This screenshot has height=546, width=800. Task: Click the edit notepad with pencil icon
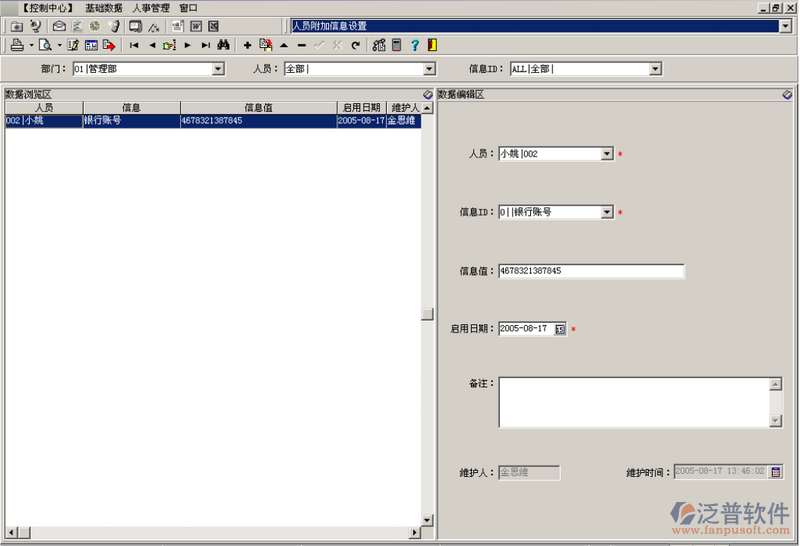[x=73, y=45]
